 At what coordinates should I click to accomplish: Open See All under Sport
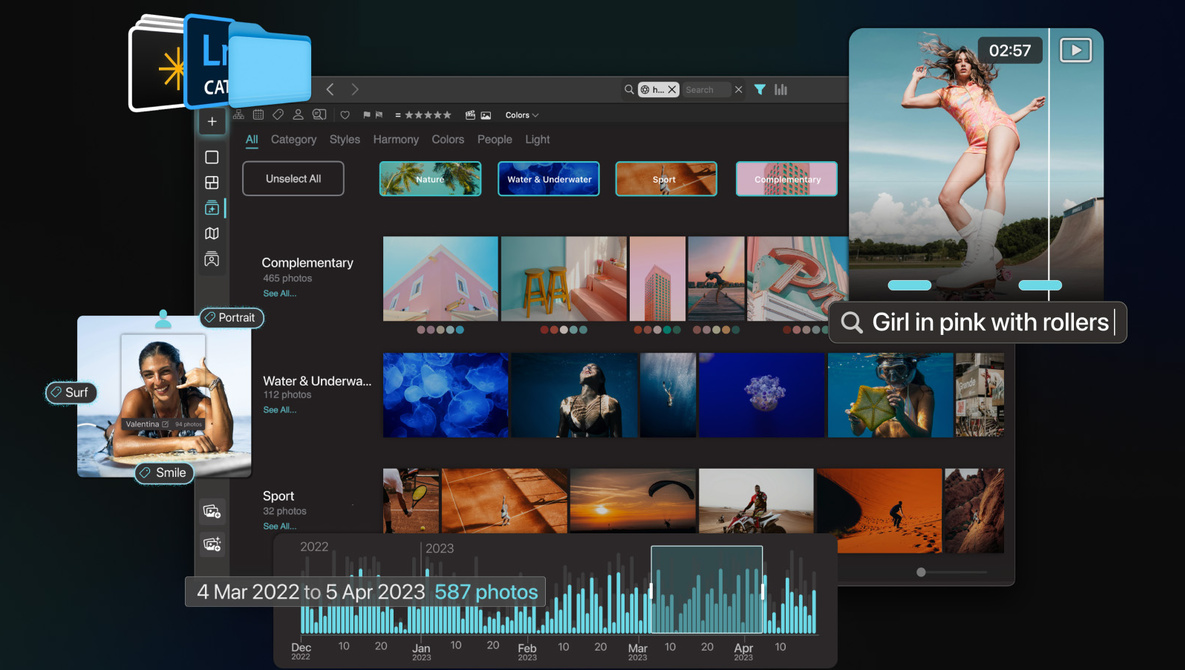[x=280, y=526]
